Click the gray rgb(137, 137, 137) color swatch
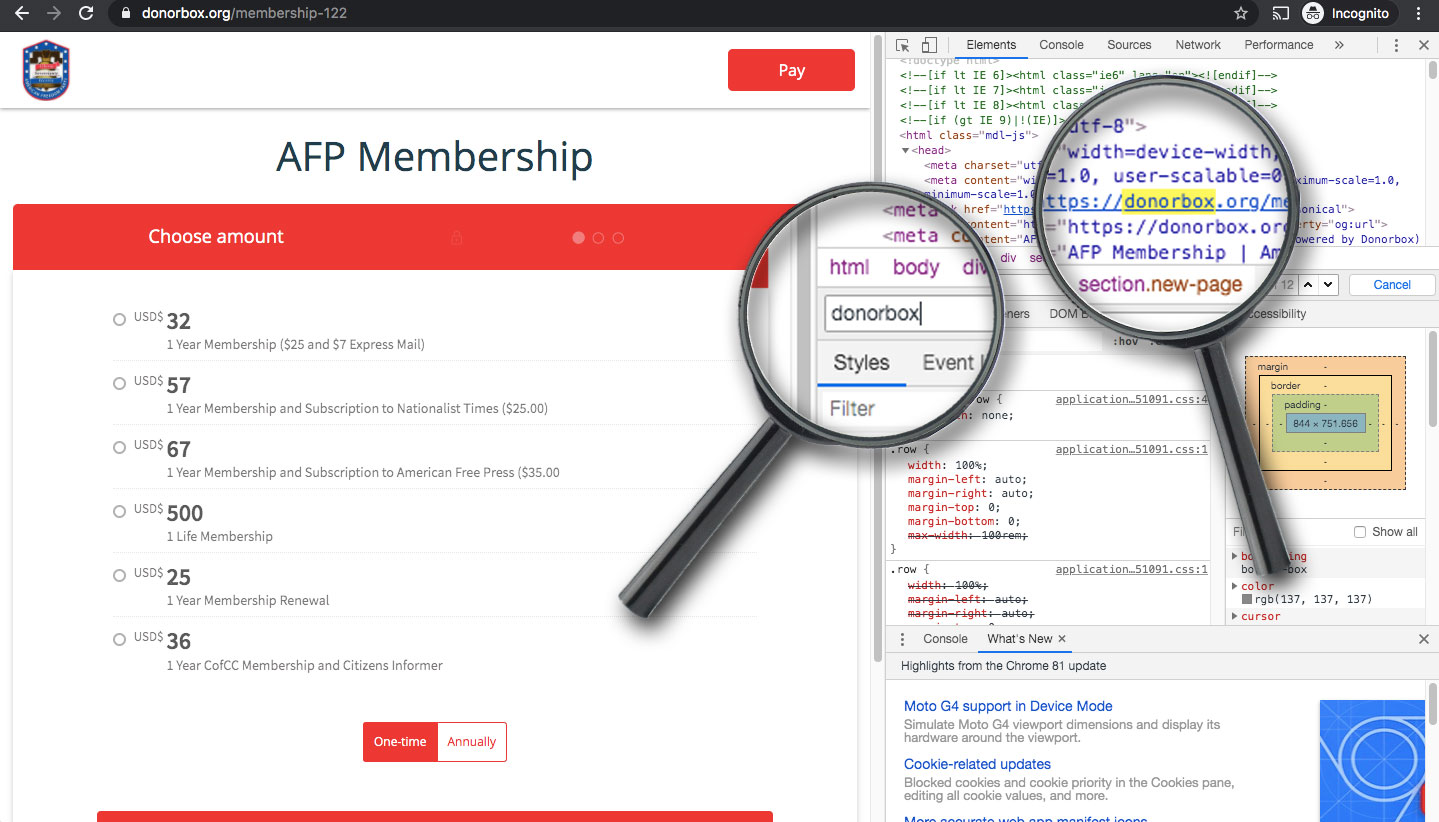 1247,599
